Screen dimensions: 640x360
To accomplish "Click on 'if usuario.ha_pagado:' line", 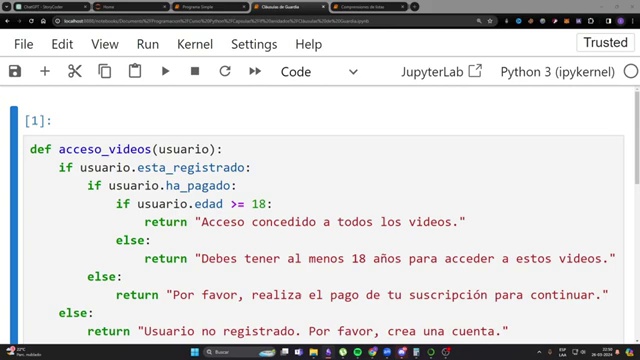I will point(162,186).
